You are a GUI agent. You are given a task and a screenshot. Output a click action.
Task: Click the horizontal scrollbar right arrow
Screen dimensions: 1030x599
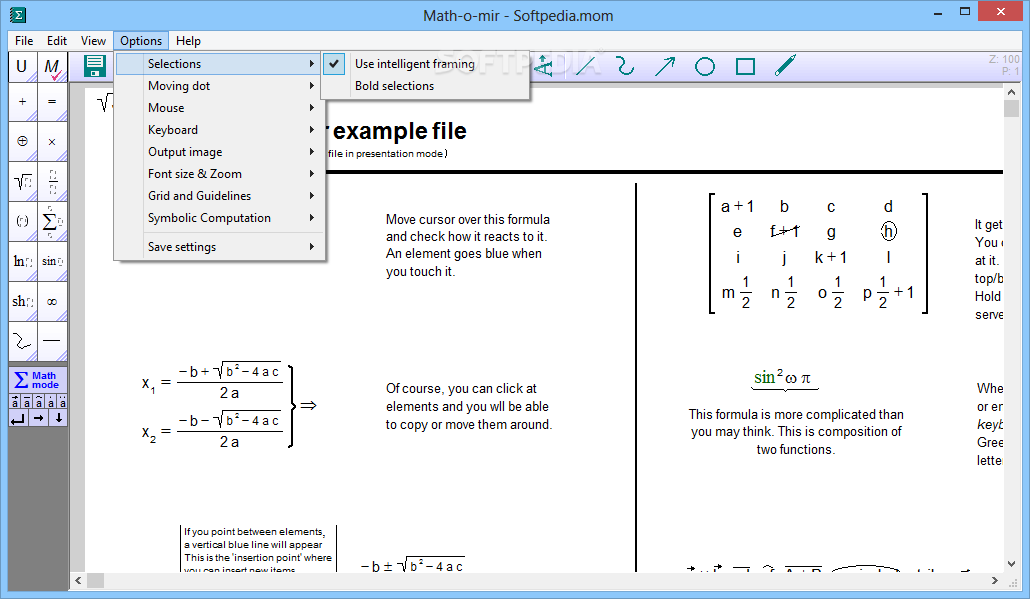[995, 581]
